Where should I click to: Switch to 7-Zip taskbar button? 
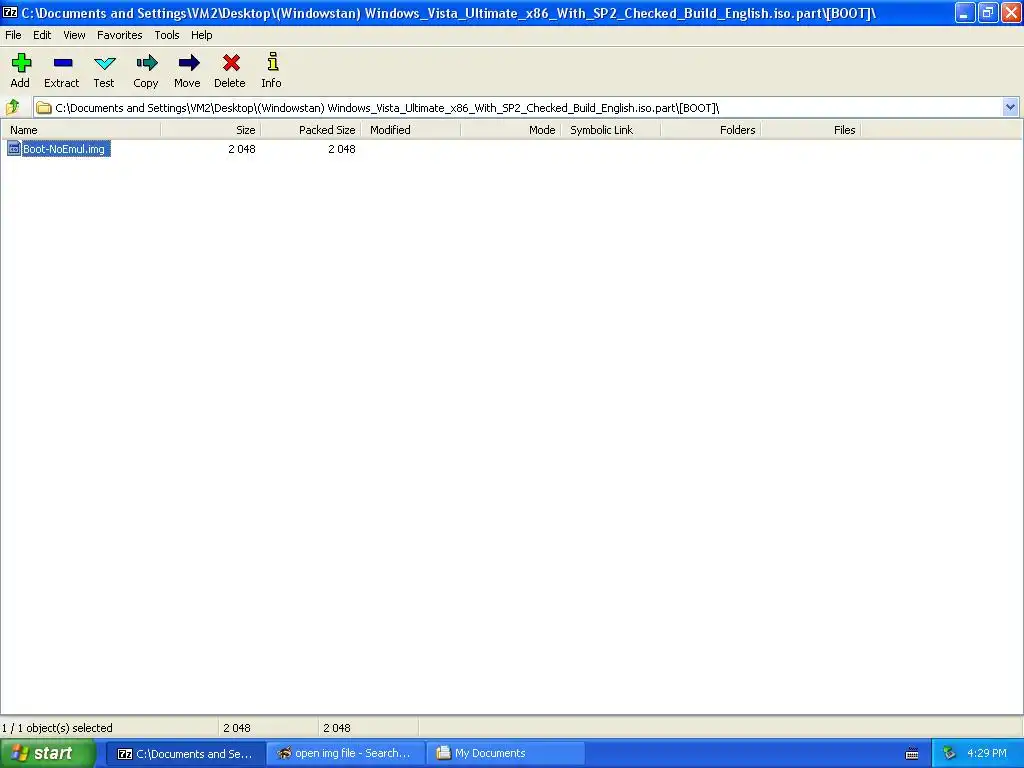[185, 754]
